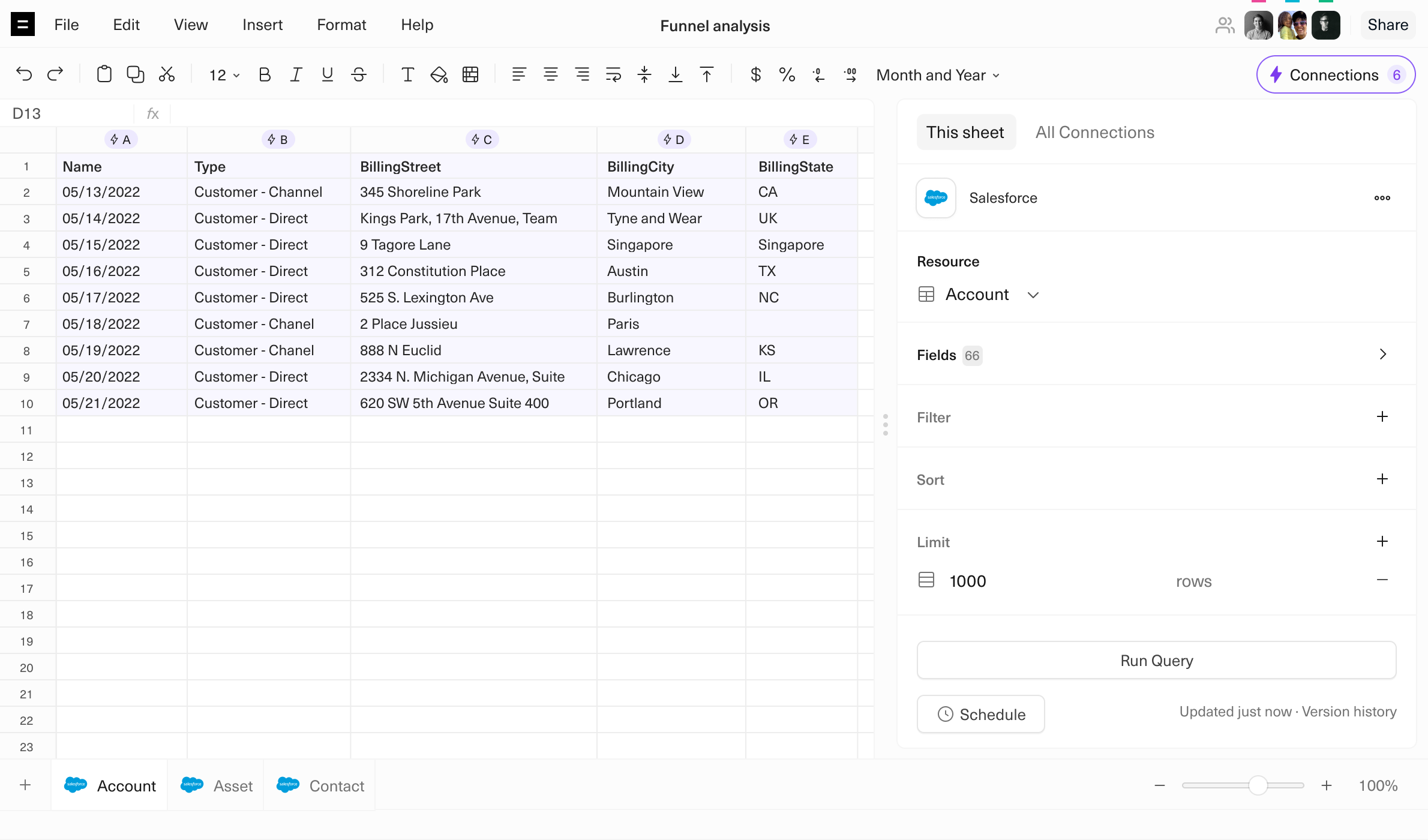Click the undo arrow icon
This screenshot has height=840, width=1428.
tap(24, 74)
